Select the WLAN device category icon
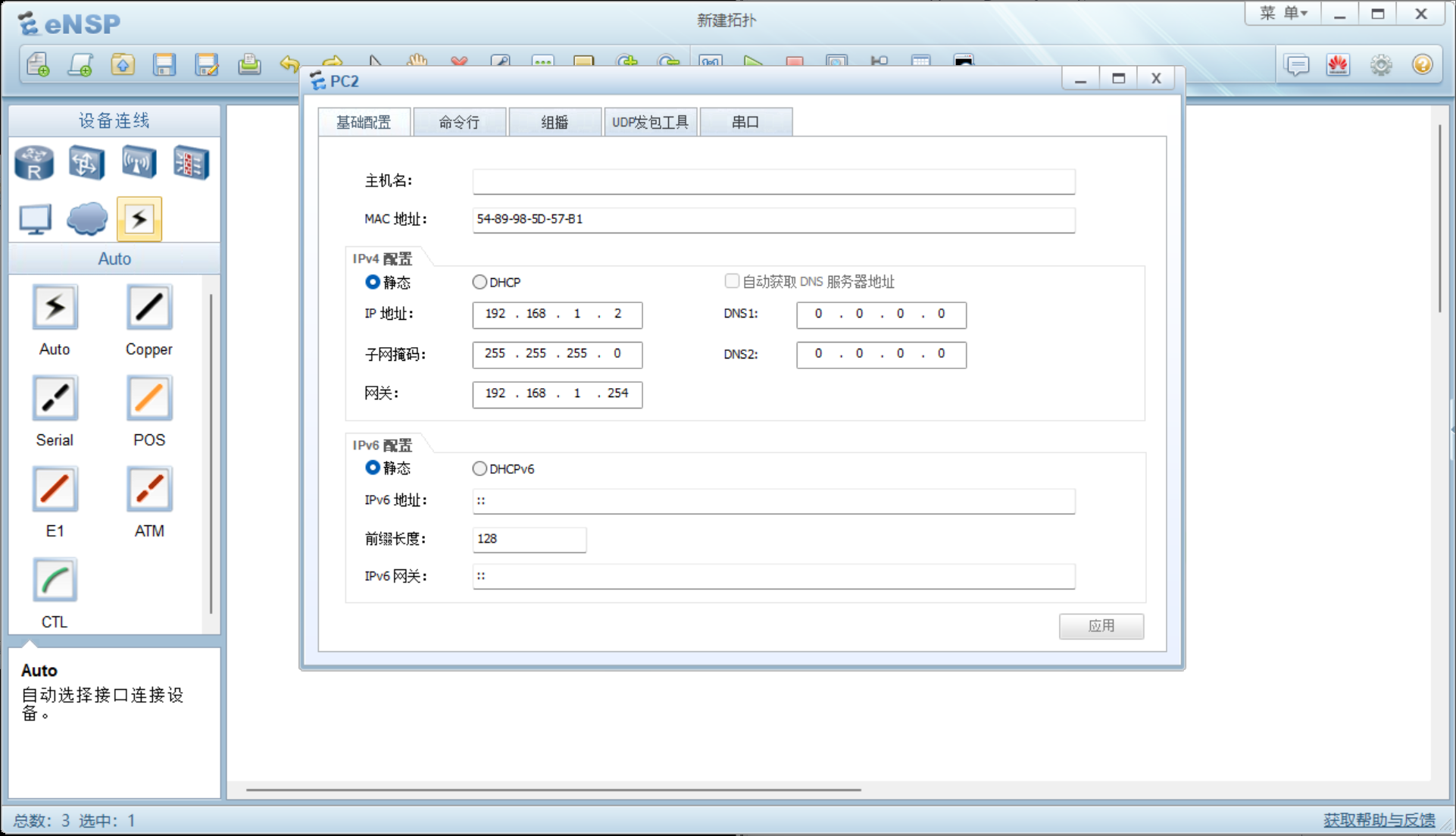The width and height of the screenshot is (1456, 836). pos(139,162)
